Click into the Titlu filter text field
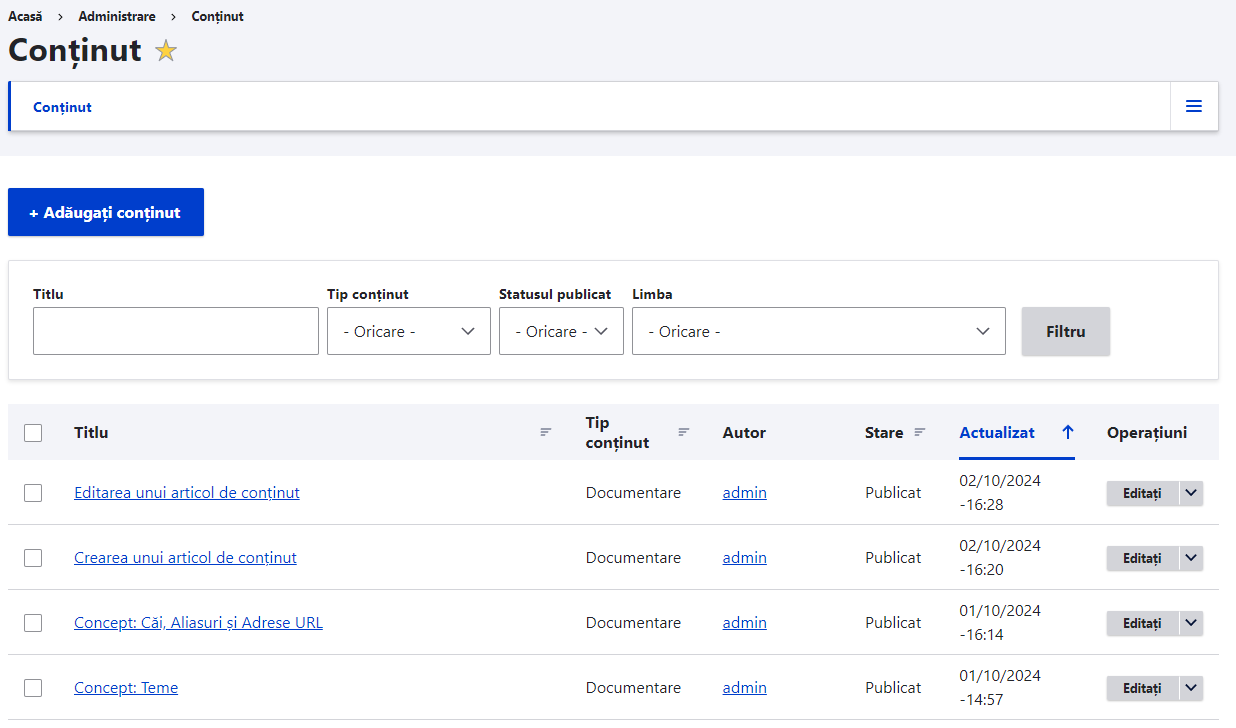The width and height of the screenshot is (1236, 728). click(176, 331)
